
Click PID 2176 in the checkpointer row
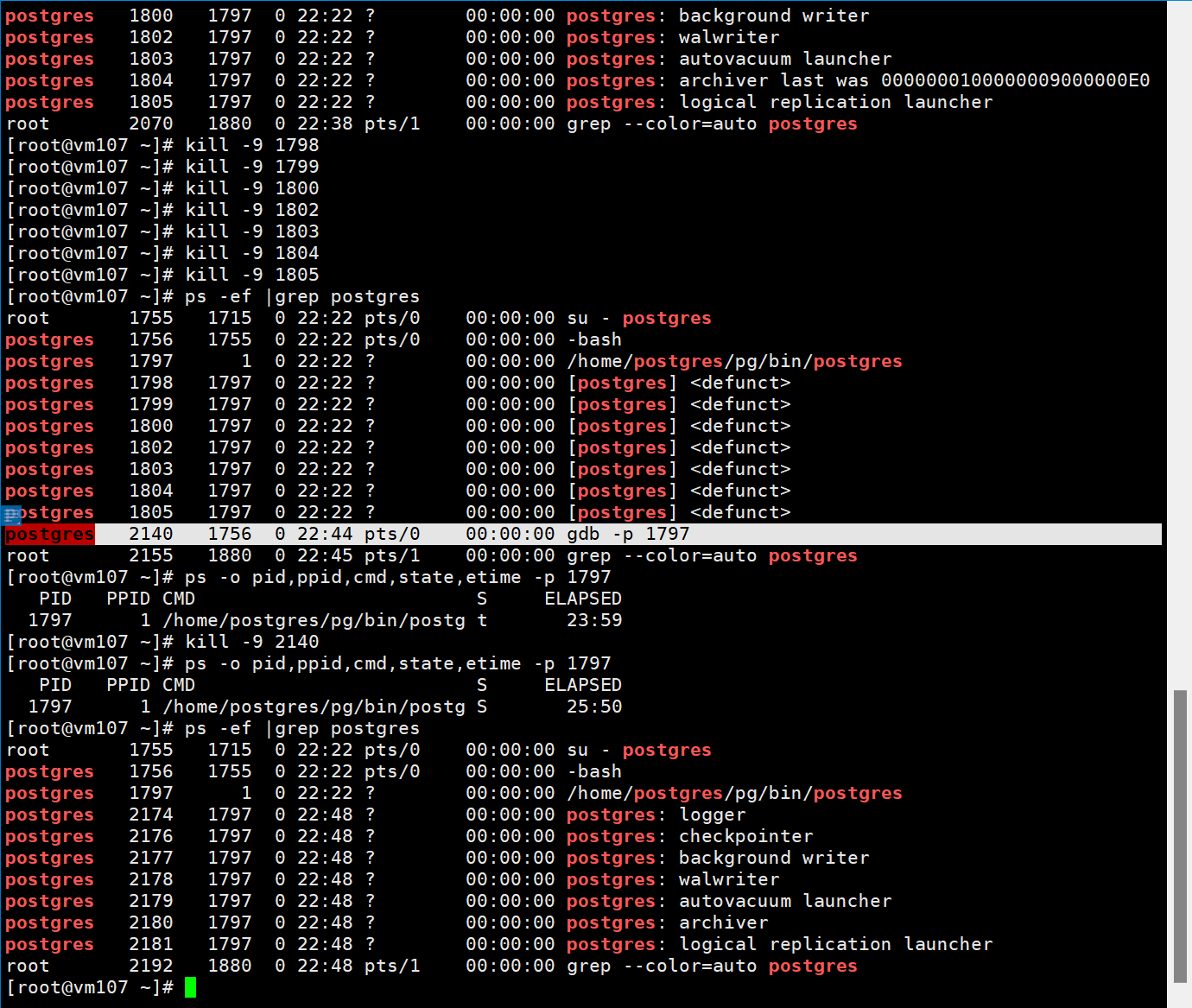(151, 836)
